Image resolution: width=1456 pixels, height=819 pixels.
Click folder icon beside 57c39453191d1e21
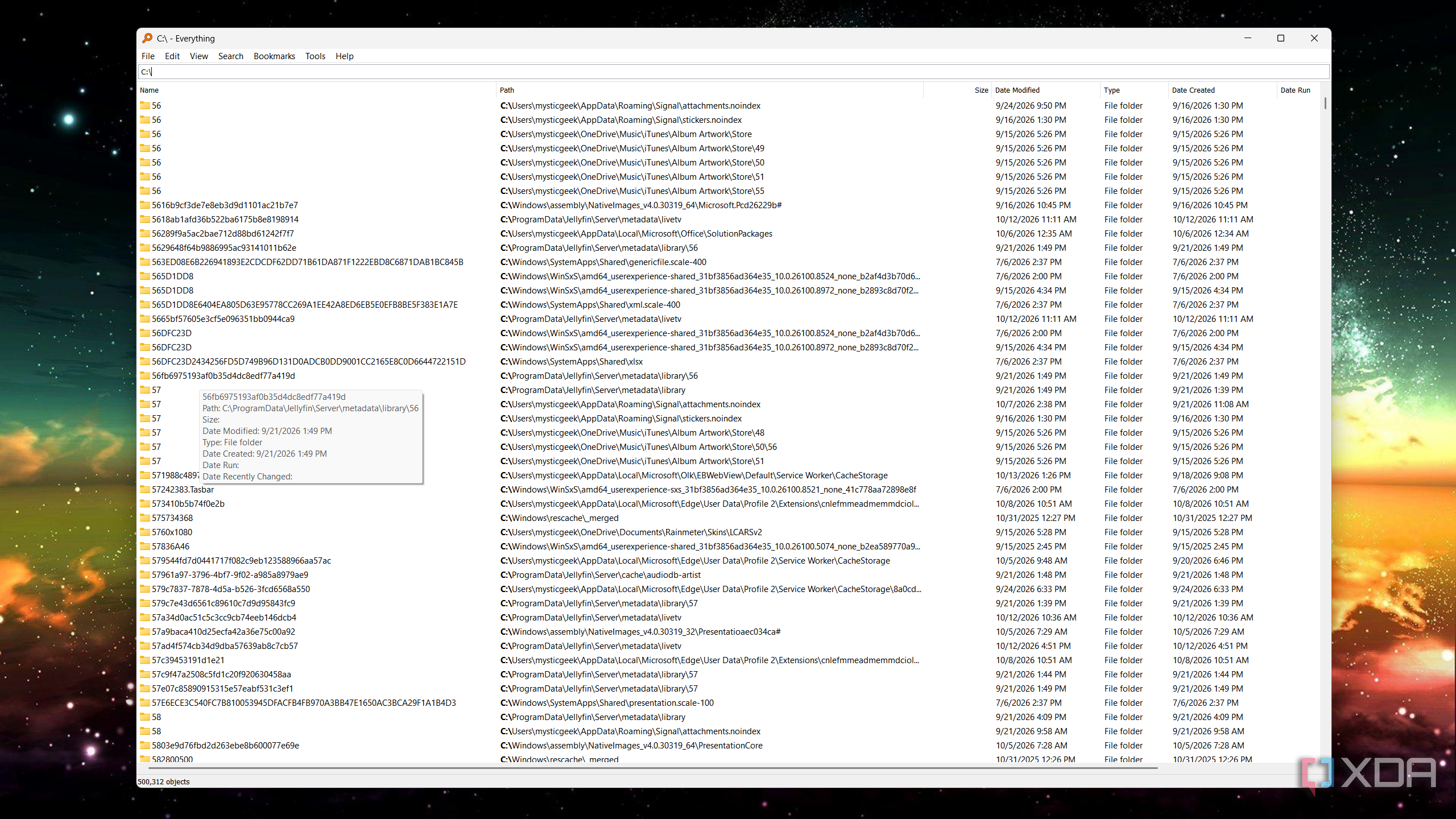[x=145, y=660]
